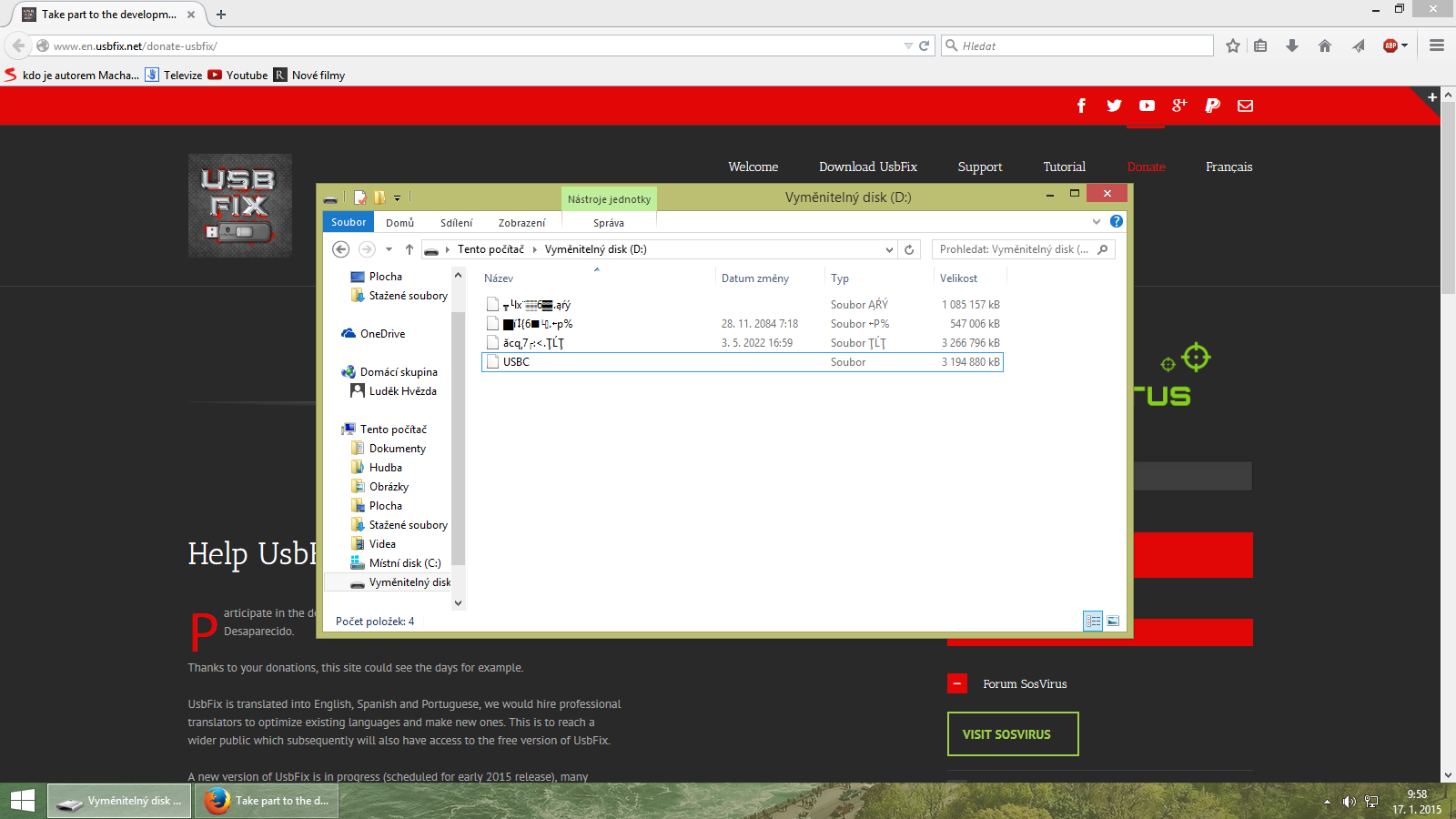Open Explorer address history dropdown

pos(889,249)
